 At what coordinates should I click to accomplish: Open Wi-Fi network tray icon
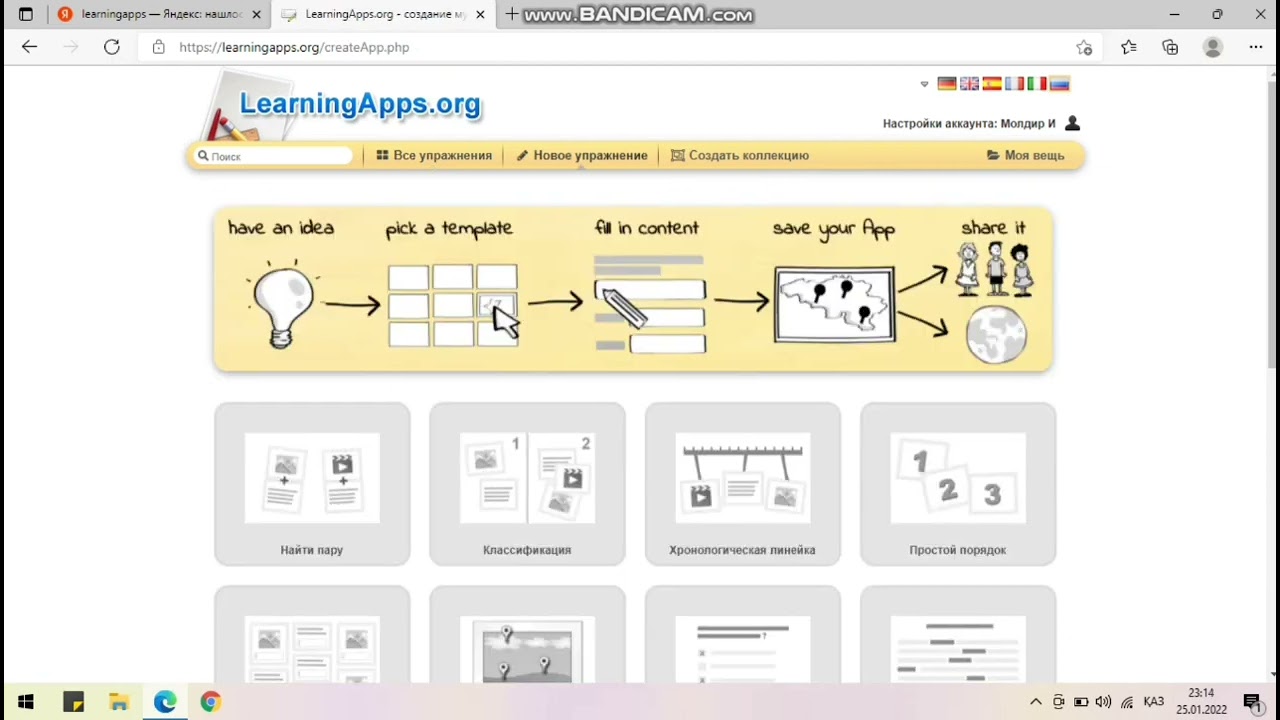(1127, 702)
